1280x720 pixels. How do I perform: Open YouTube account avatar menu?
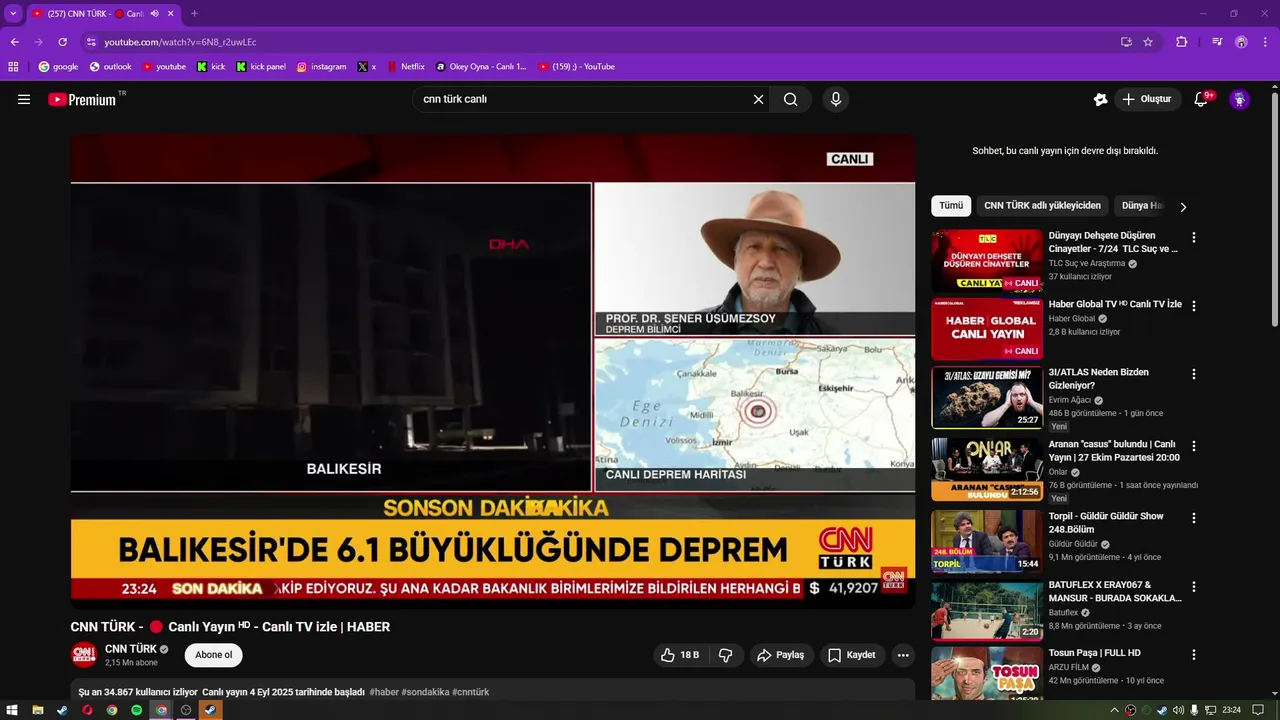pyautogui.click(x=1240, y=99)
